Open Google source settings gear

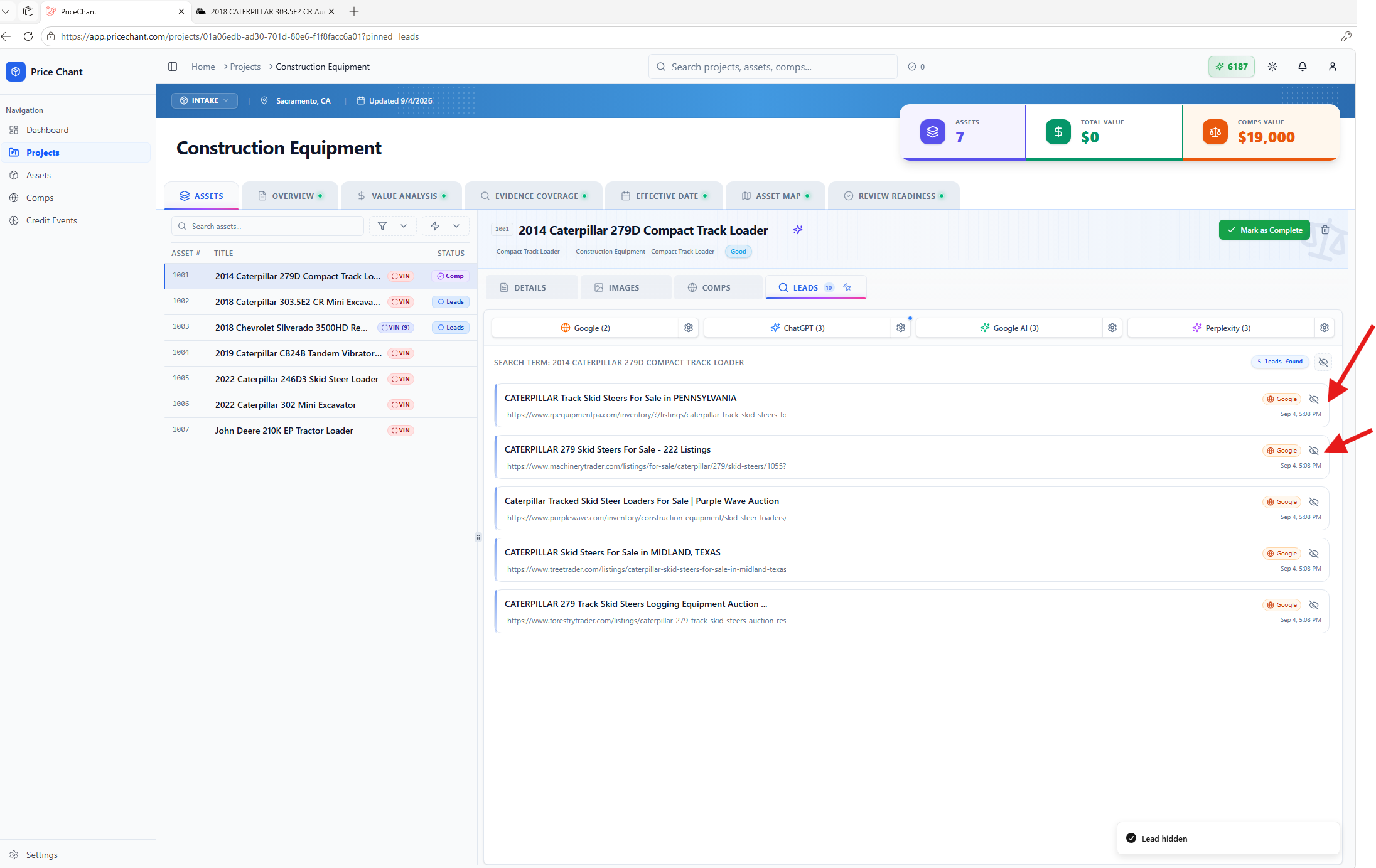(689, 328)
